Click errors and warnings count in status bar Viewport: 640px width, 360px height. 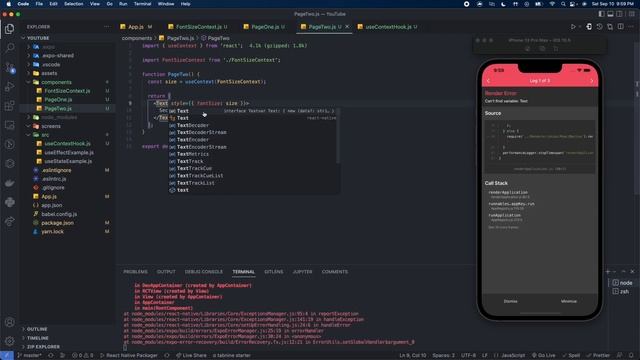click(82, 356)
